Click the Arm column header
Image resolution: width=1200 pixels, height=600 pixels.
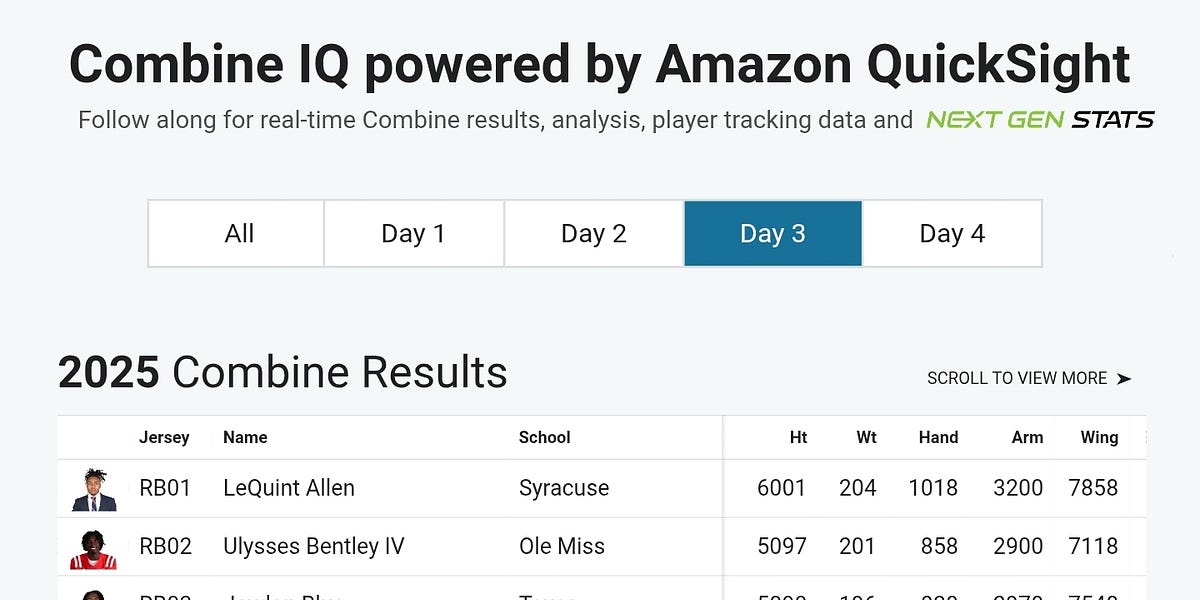pos(1027,437)
